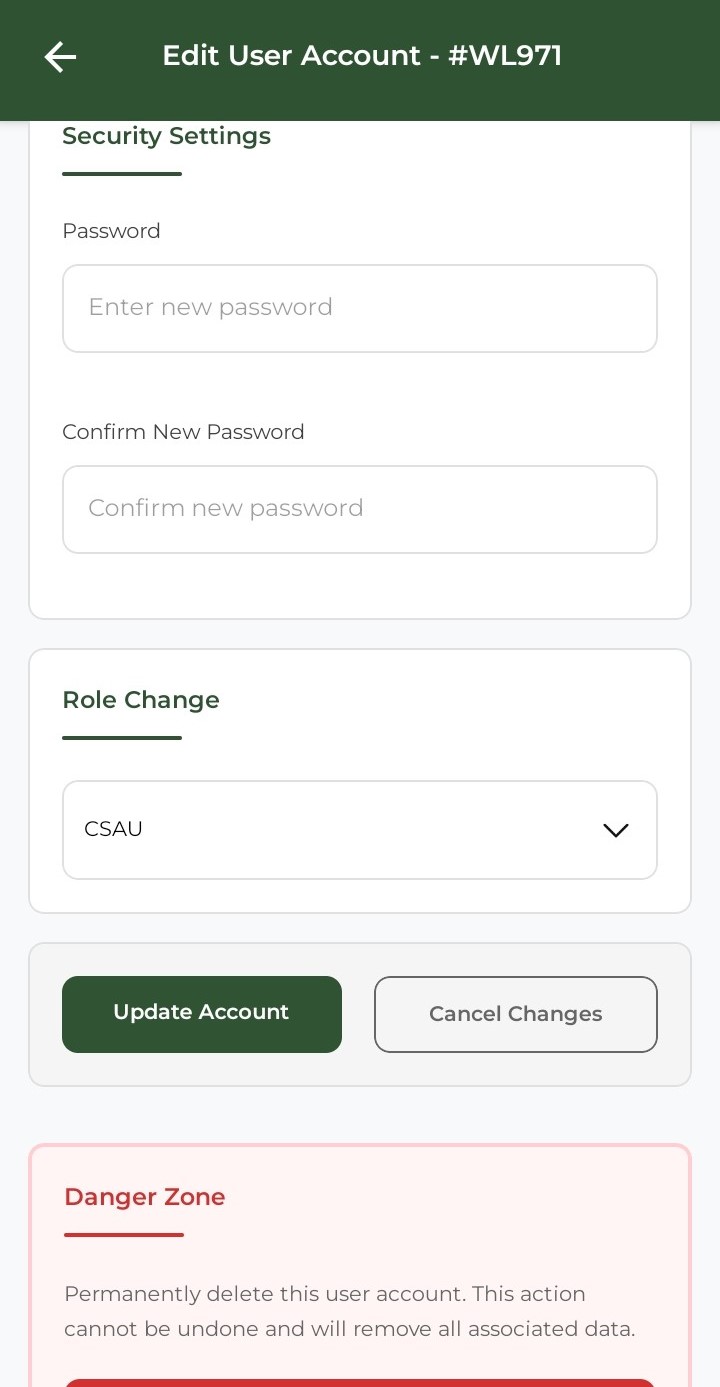Click the green underline below Security Settings
This screenshot has height=1387, width=720.
click(122, 174)
